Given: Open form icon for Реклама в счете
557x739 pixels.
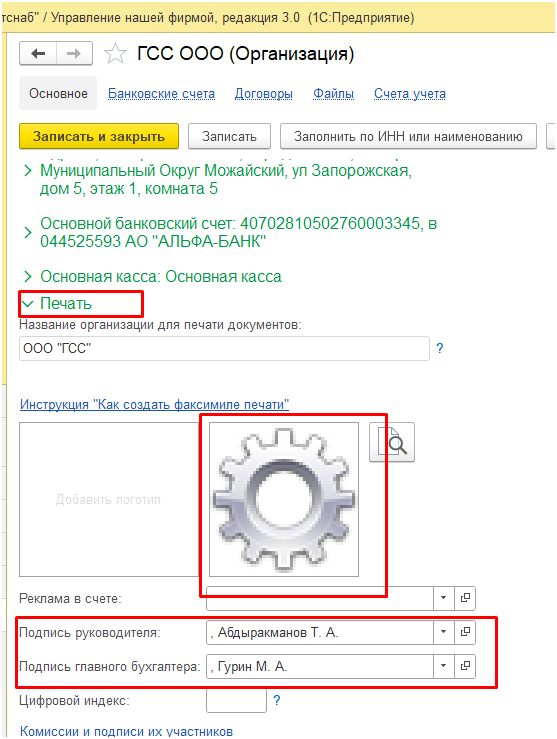Looking at the screenshot, I should [465, 598].
